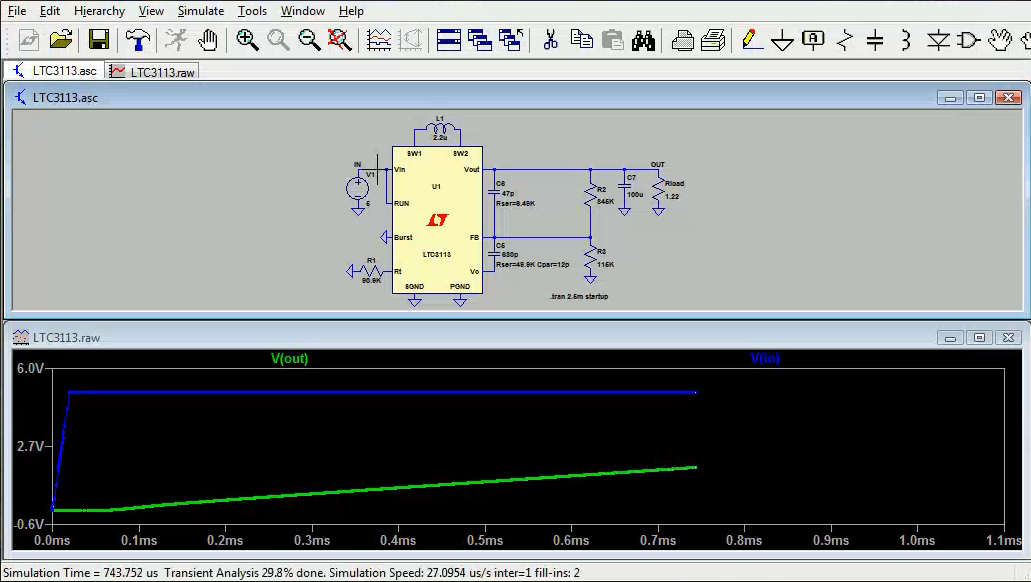Switch to the LTC3113.asc tab
This screenshot has height=582, width=1031.
point(55,70)
